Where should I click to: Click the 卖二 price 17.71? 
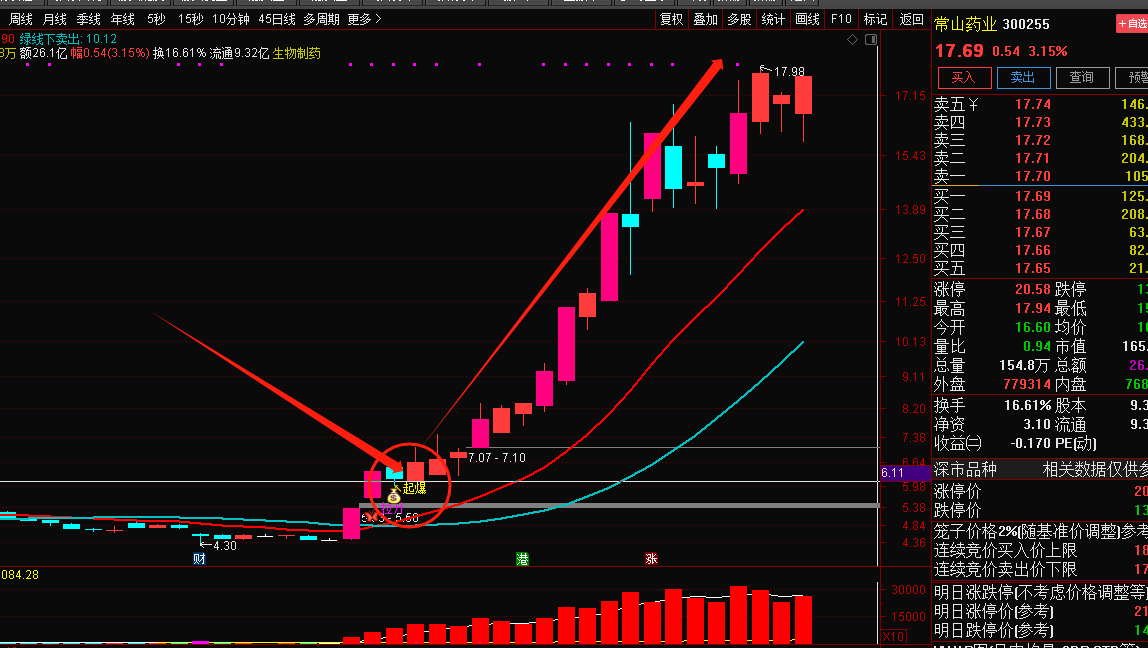pos(1032,158)
